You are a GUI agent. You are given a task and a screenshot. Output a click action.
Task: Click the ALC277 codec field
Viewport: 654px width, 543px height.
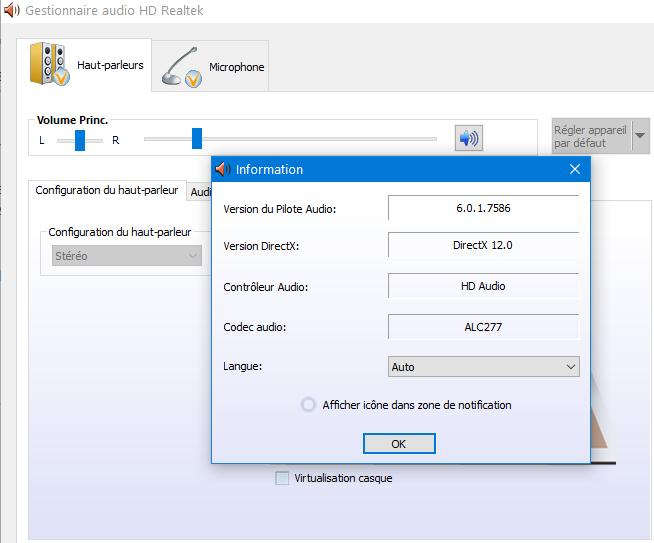tap(484, 327)
